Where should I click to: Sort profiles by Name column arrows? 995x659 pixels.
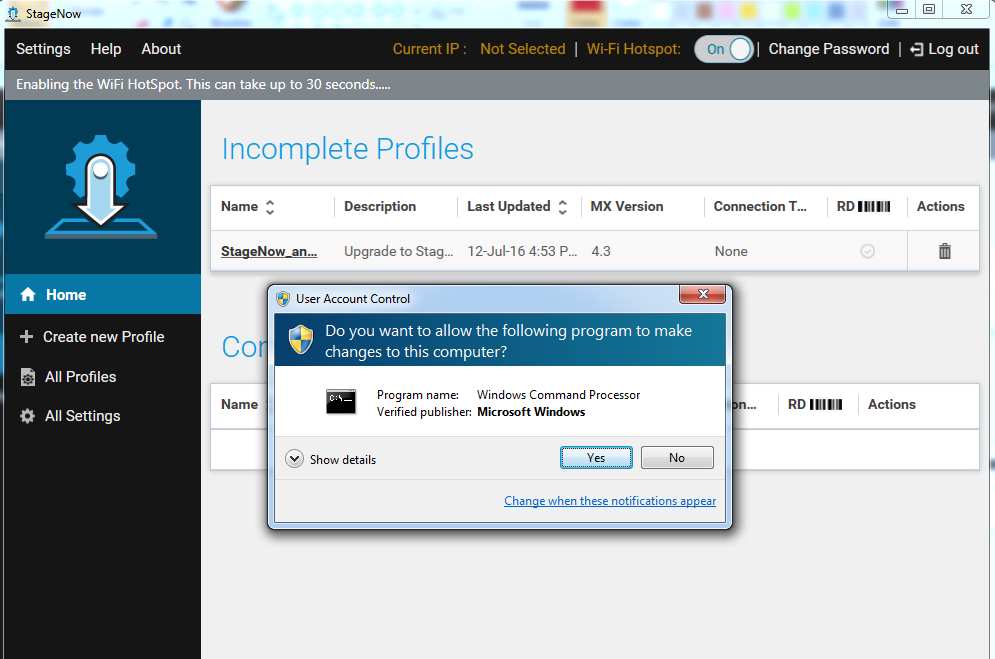point(269,207)
